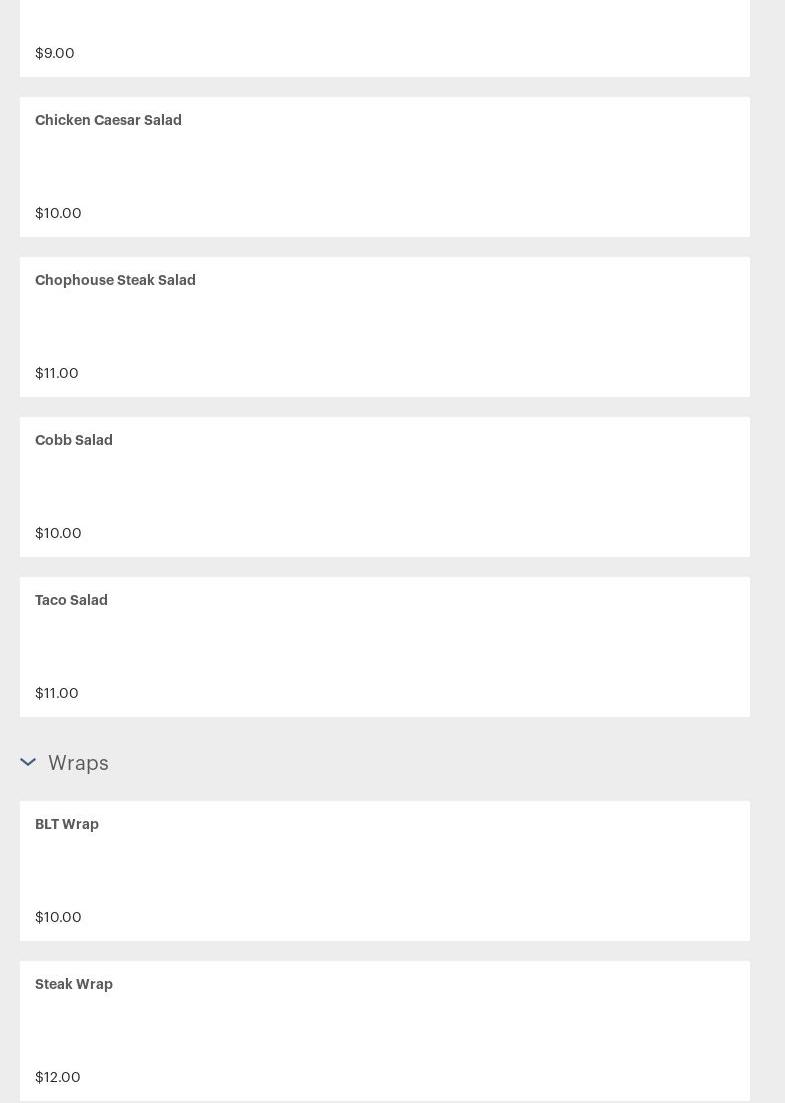This screenshot has width=785, height=1103.
Task: Click the BLT Wrap $10.00 price
Action: [58, 917]
